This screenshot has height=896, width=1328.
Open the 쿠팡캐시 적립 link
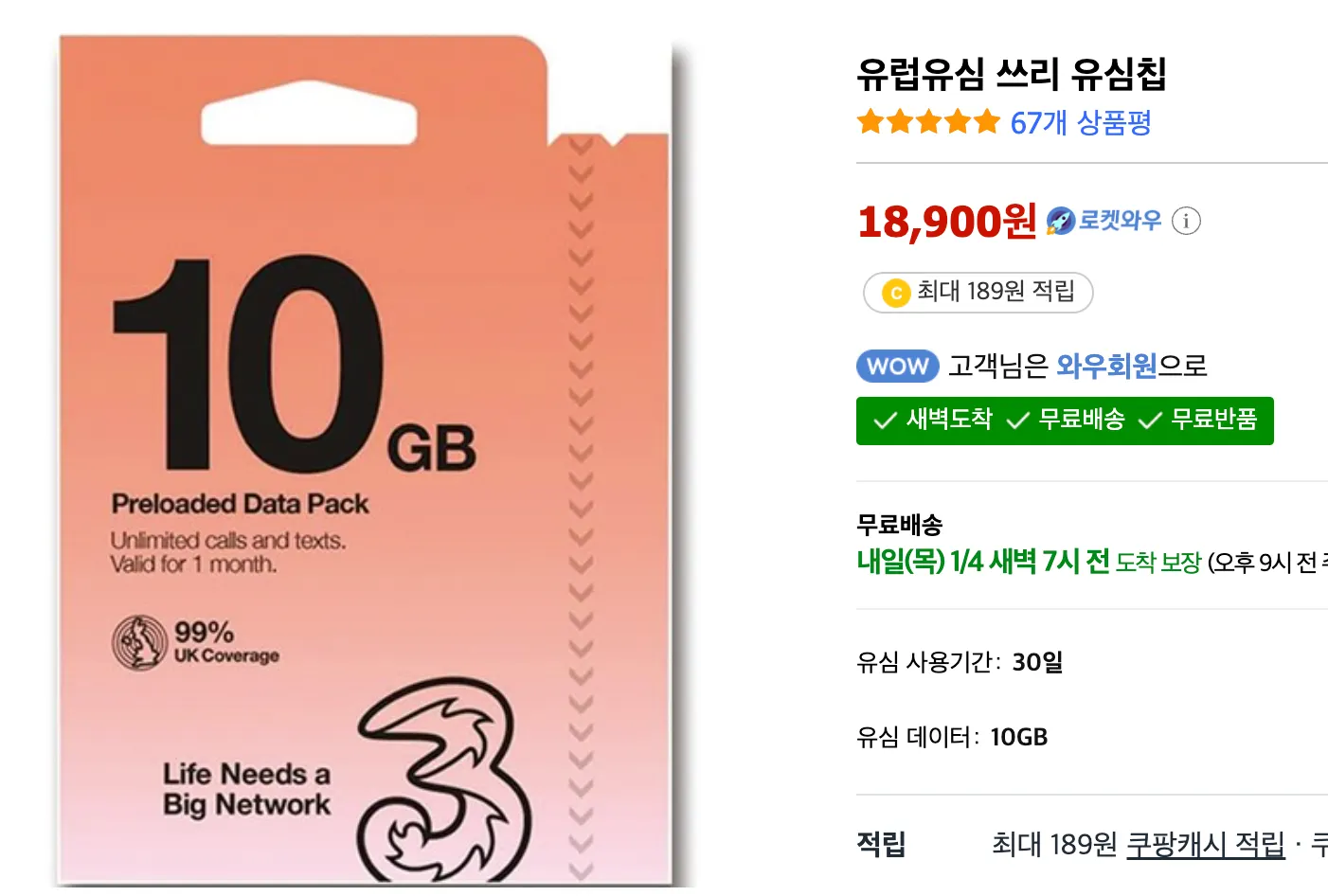coord(1206,844)
